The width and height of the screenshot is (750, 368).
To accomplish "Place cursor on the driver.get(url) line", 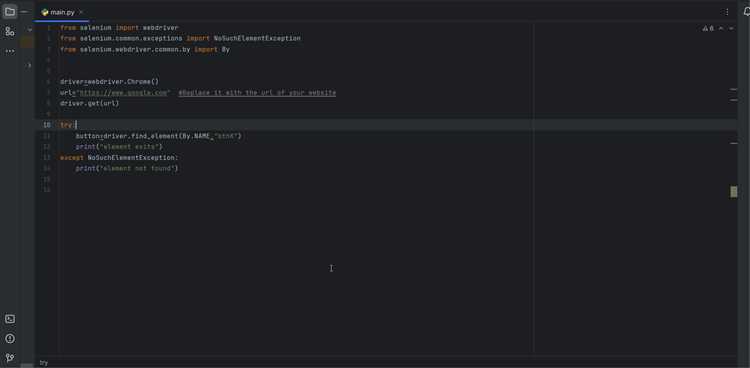I will point(89,103).
